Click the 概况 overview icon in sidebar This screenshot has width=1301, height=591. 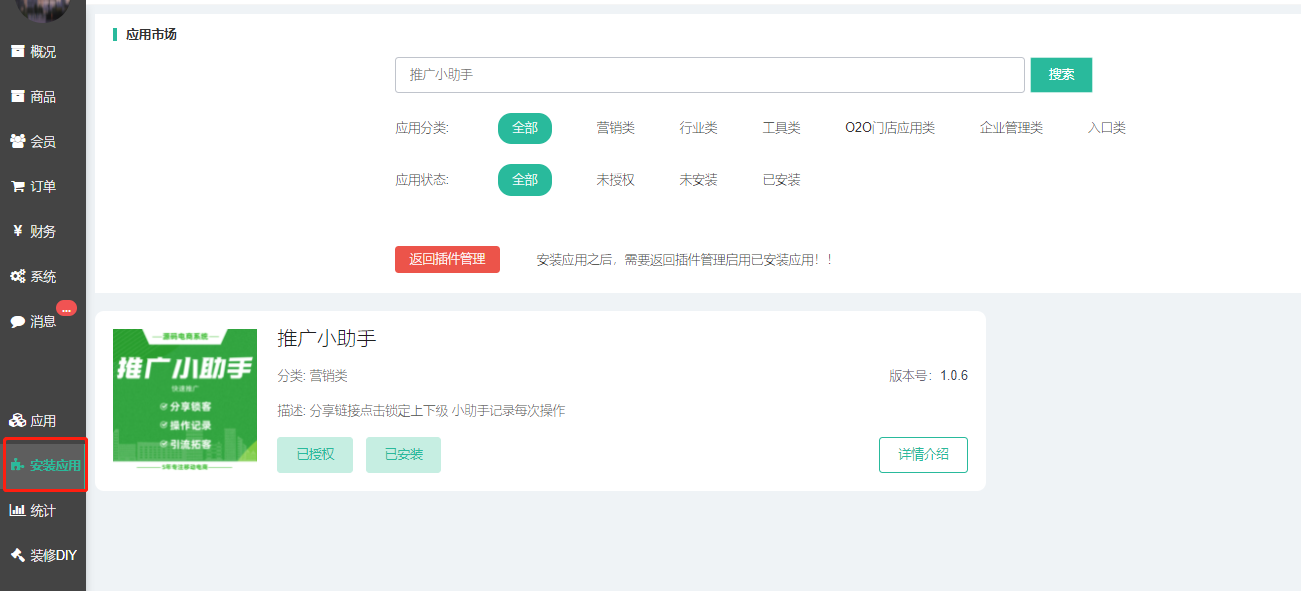pos(17,52)
